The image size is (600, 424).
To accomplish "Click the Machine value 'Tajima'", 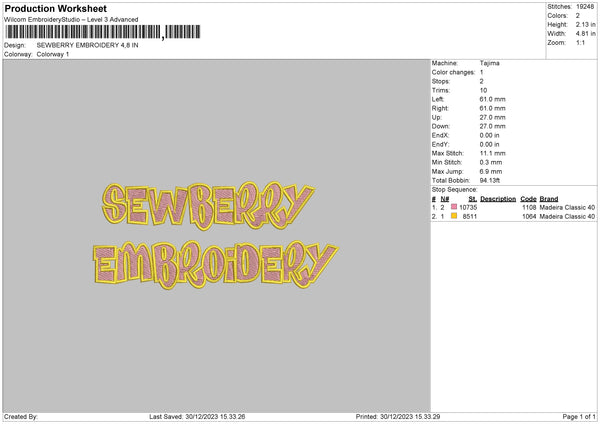I will point(489,63).
